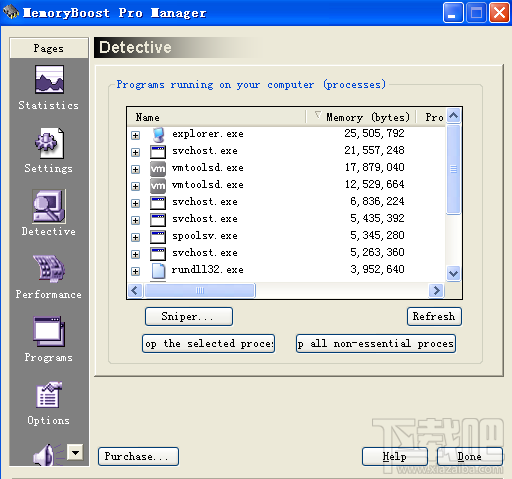Click the scroll down arrow of list
The height and width of the screenshot is (479, 512).
coord(453,274)
